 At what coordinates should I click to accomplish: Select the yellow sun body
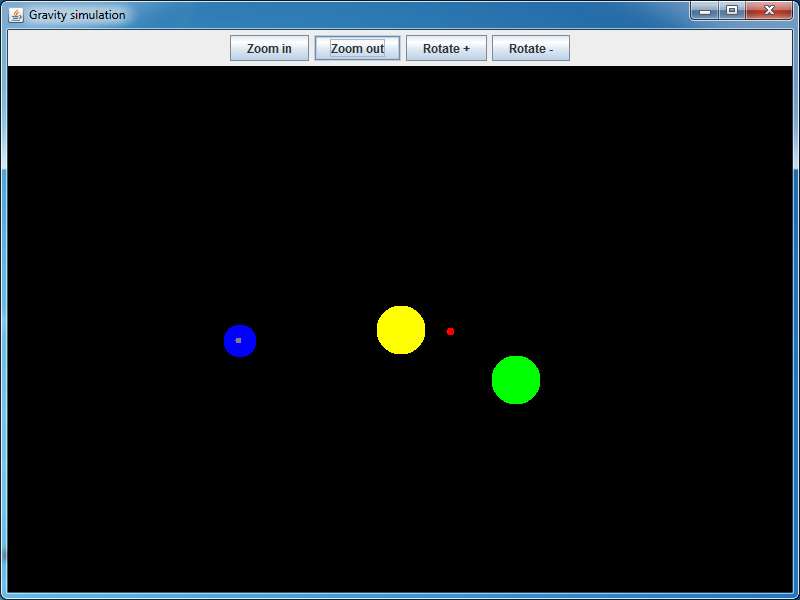(x=401, y=330)
